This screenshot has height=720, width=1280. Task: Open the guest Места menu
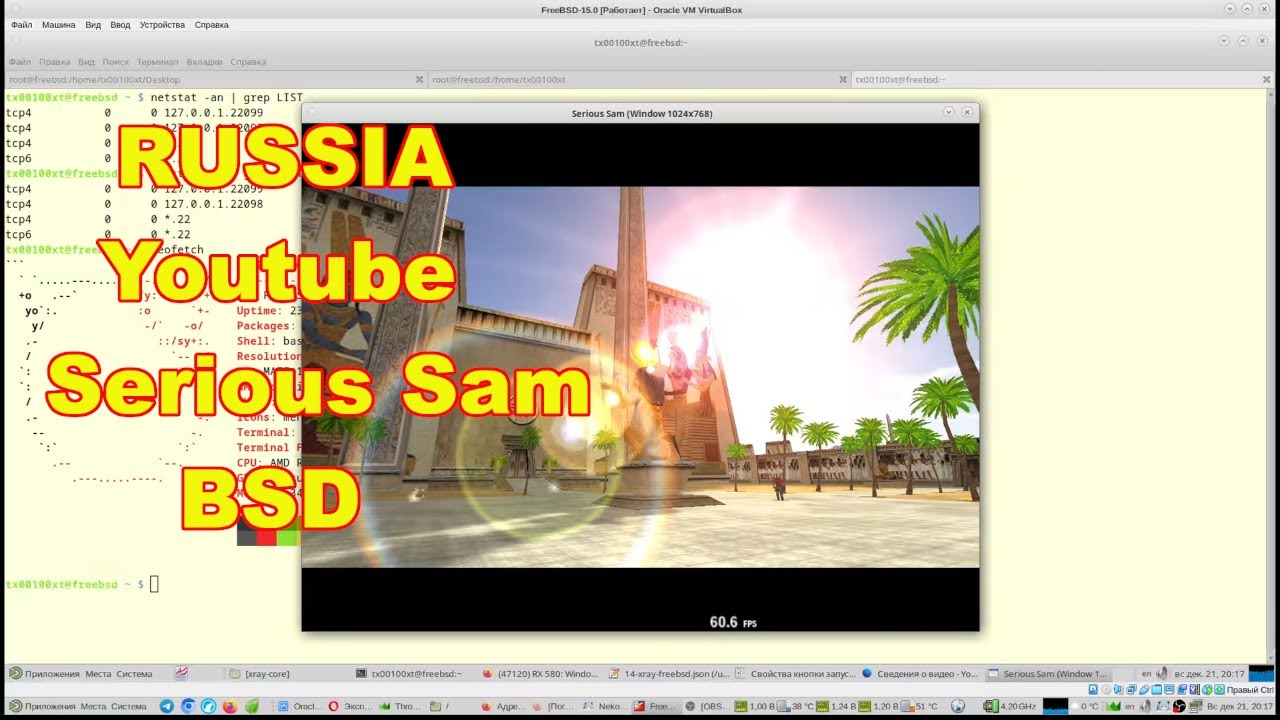coord(98,674)
